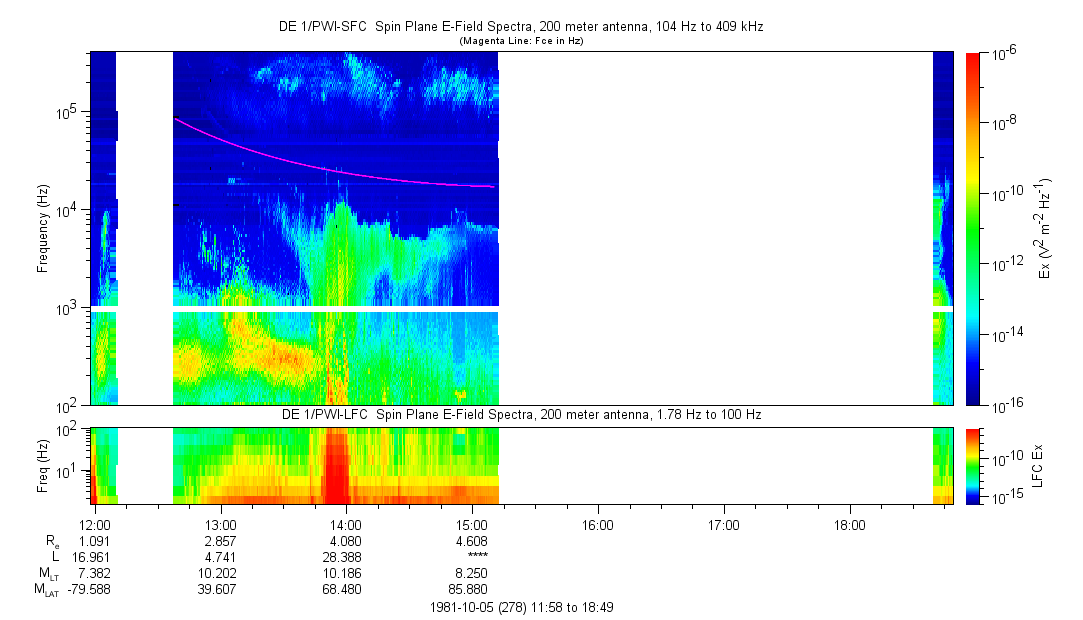1083x620 pixels.
Task: Select the 15:00 time axis tick label
Action: tap(471, 524)
